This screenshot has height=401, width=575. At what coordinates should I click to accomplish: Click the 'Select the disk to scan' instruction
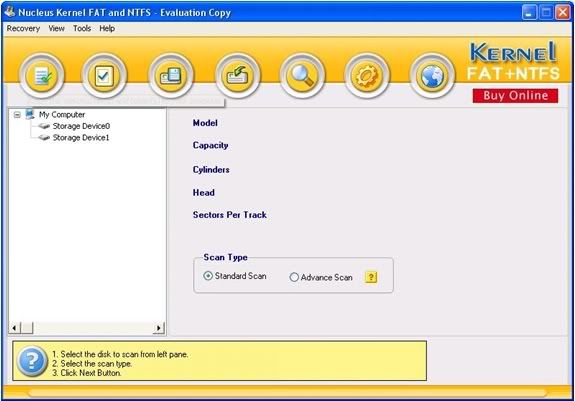120,354
